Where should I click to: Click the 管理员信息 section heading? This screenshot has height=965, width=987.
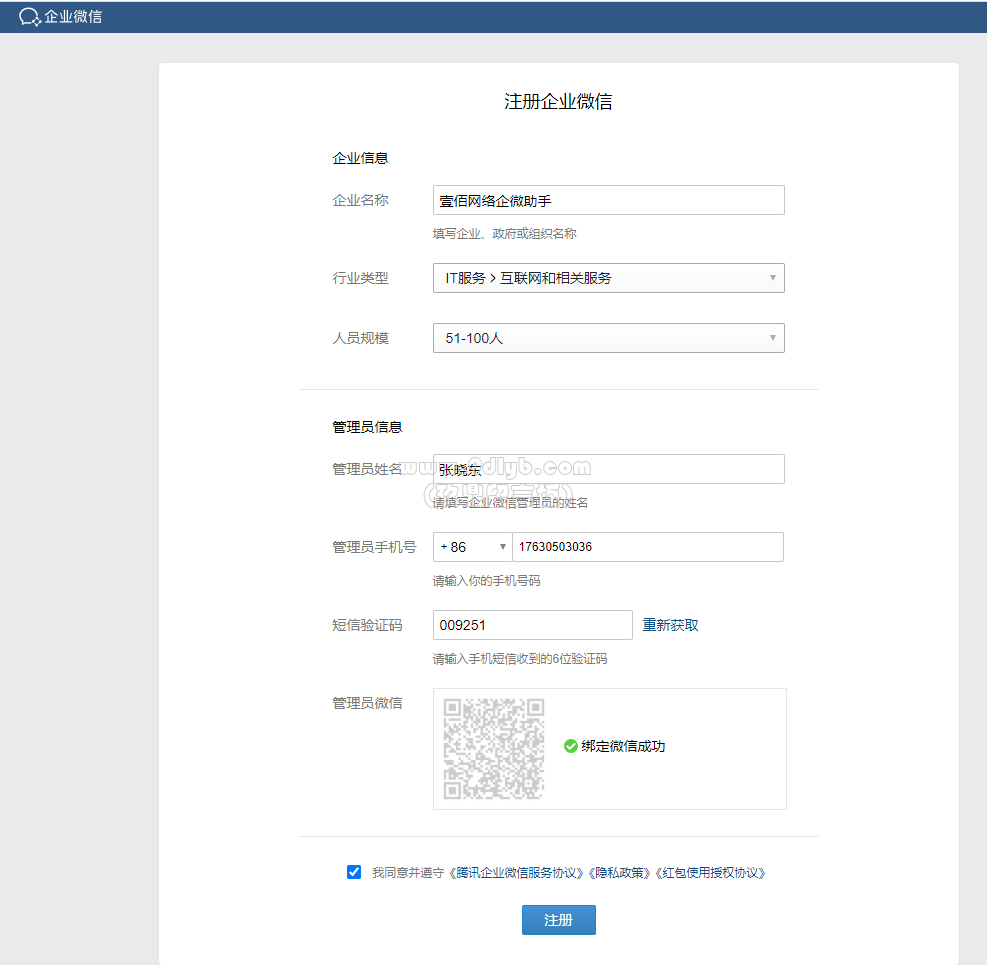point(367,427)
